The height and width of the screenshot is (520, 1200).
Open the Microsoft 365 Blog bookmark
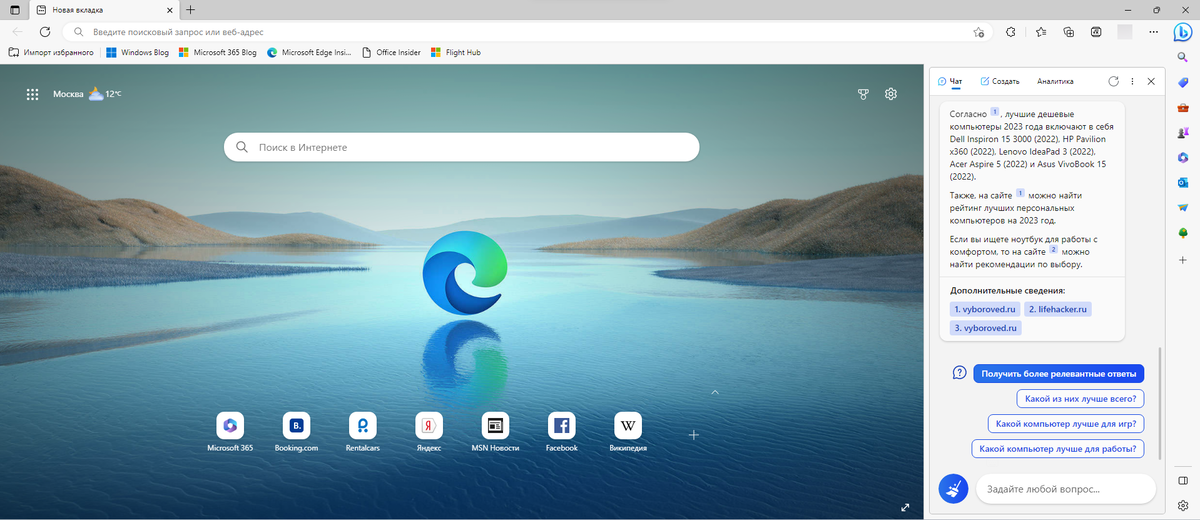[217, 52]
